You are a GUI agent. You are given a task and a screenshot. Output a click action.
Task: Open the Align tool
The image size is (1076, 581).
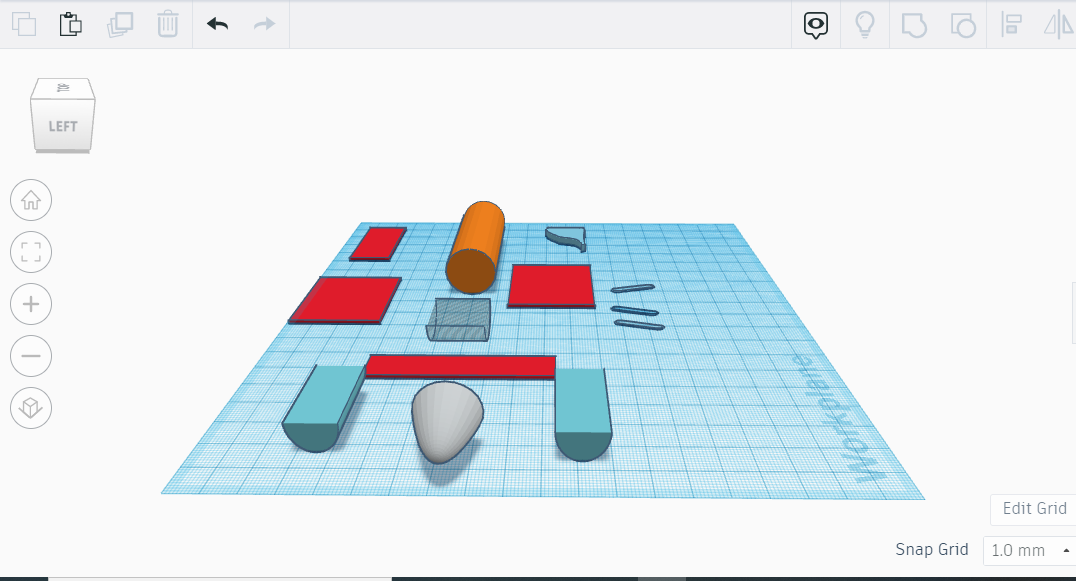[x=1010, y=24]
